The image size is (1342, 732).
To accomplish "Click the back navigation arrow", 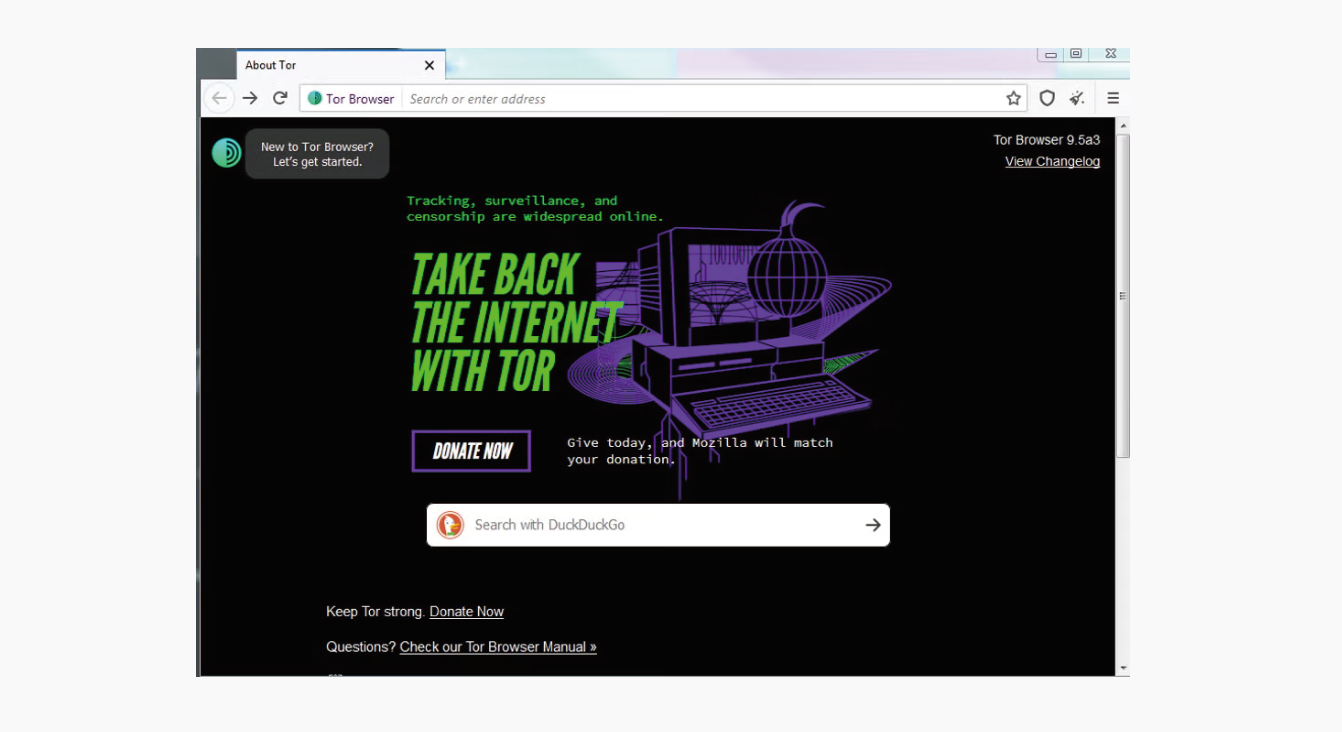I will click(x=219, y=98).
